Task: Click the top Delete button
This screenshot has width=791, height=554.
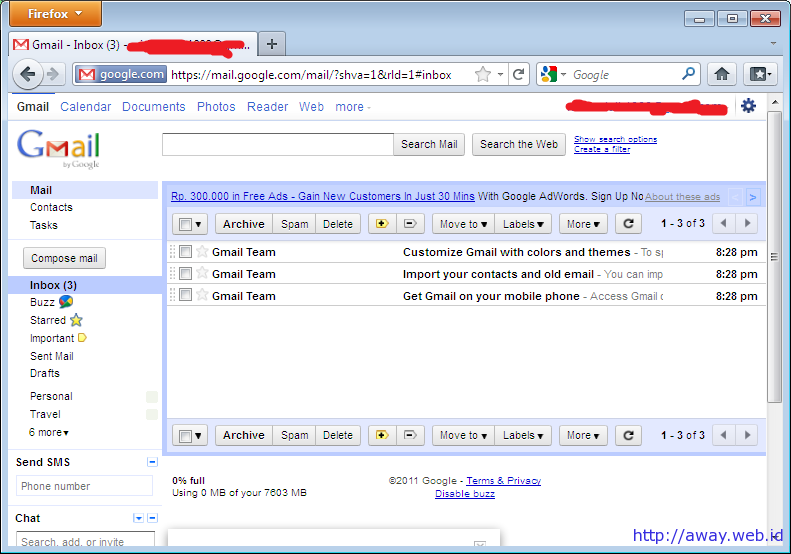Action: coord(338,224)
